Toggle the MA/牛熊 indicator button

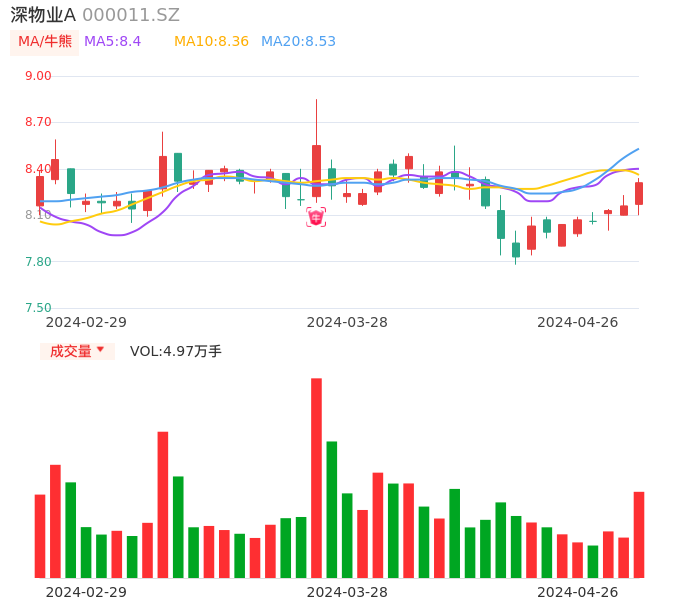point(45,42)
